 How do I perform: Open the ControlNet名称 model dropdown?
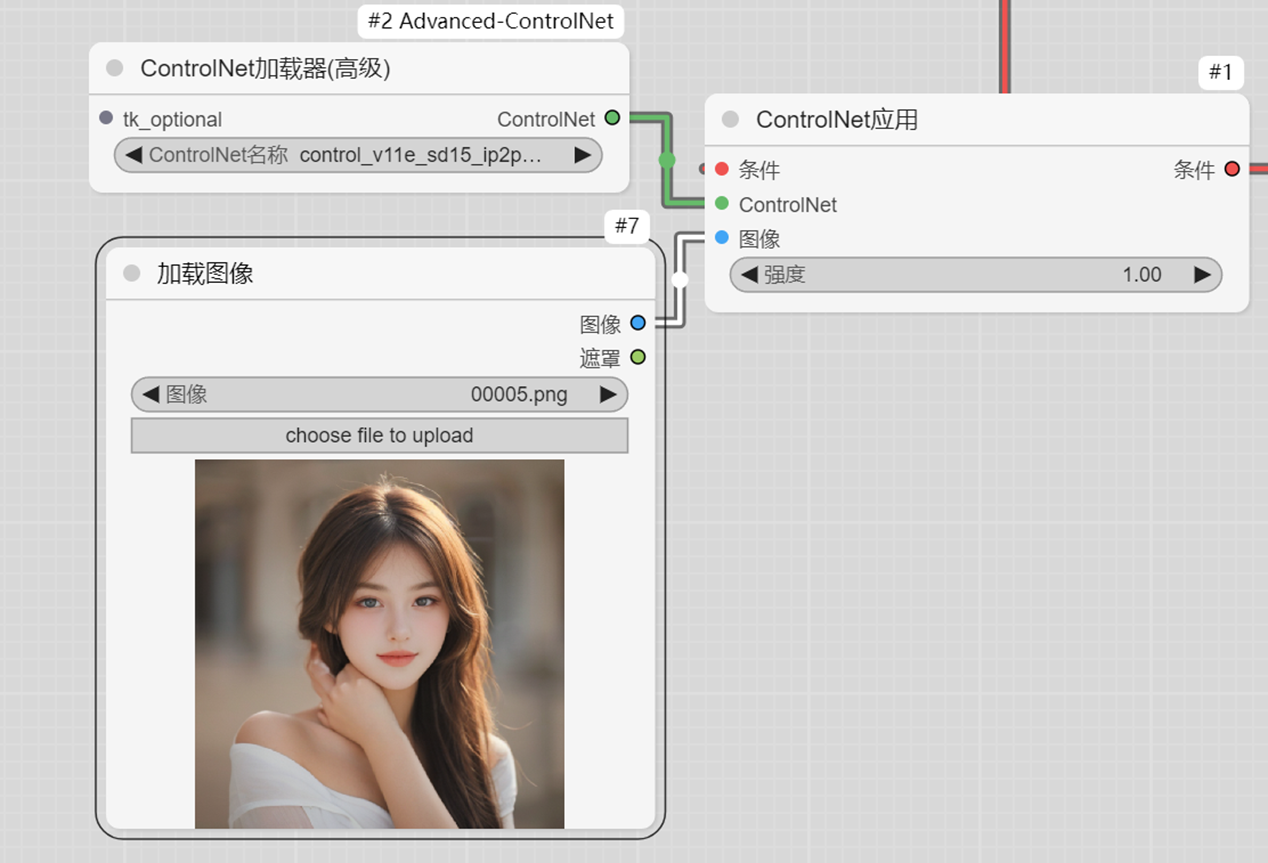tap(358, 155)
